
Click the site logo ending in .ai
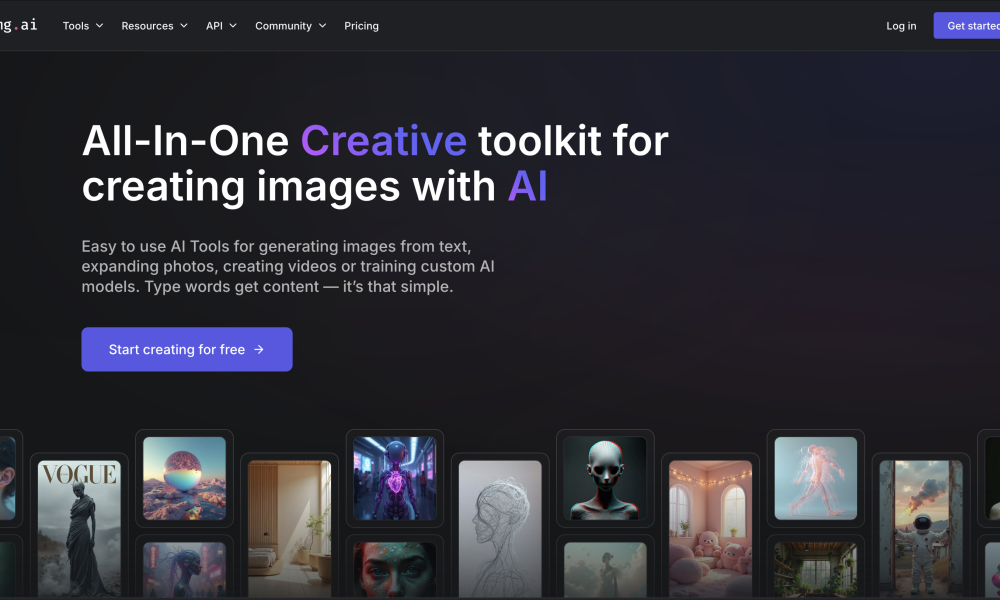pyautogui.click(x=18, y=25)
